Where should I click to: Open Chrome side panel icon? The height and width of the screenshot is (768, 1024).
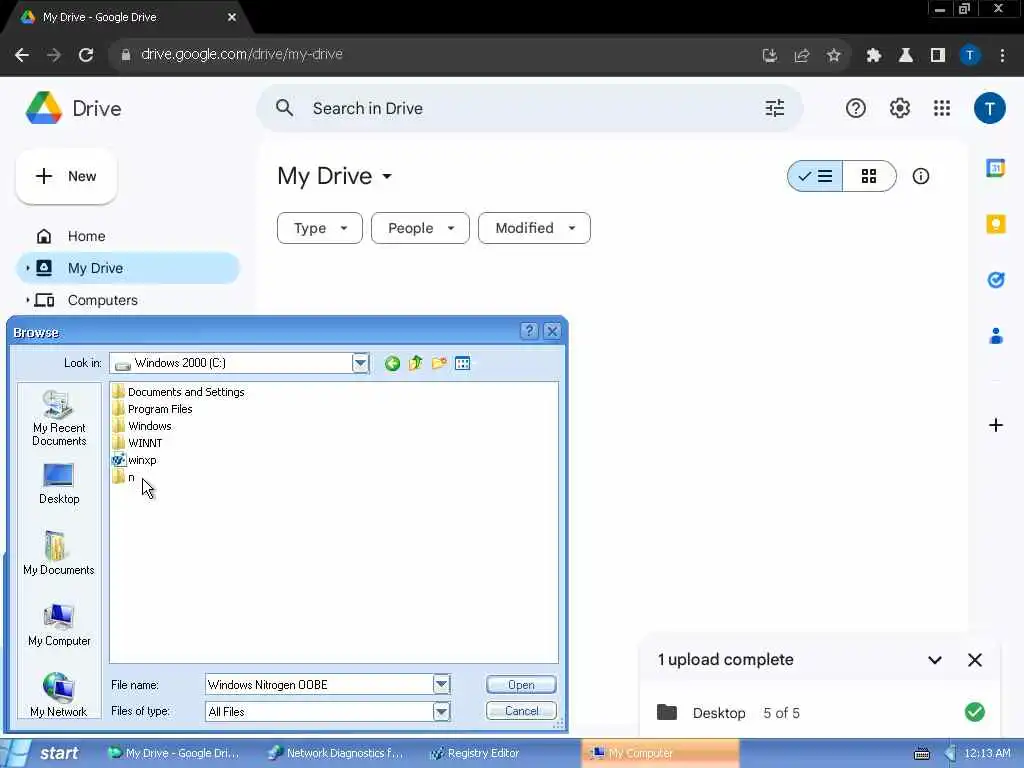(x=938, y=56)
